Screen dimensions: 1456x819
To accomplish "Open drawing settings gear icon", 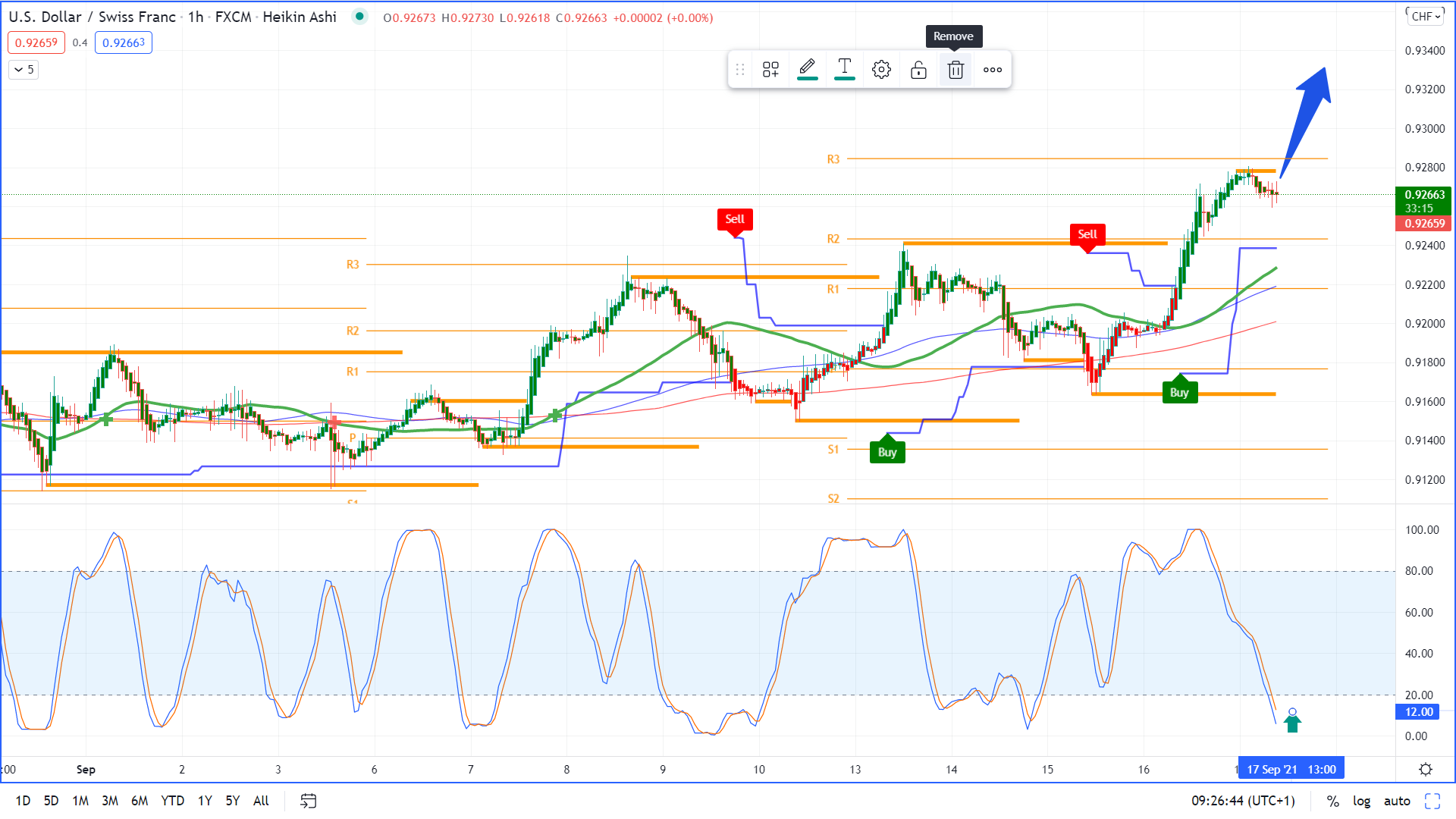I will pyautogui.click(x=881, y=70).
